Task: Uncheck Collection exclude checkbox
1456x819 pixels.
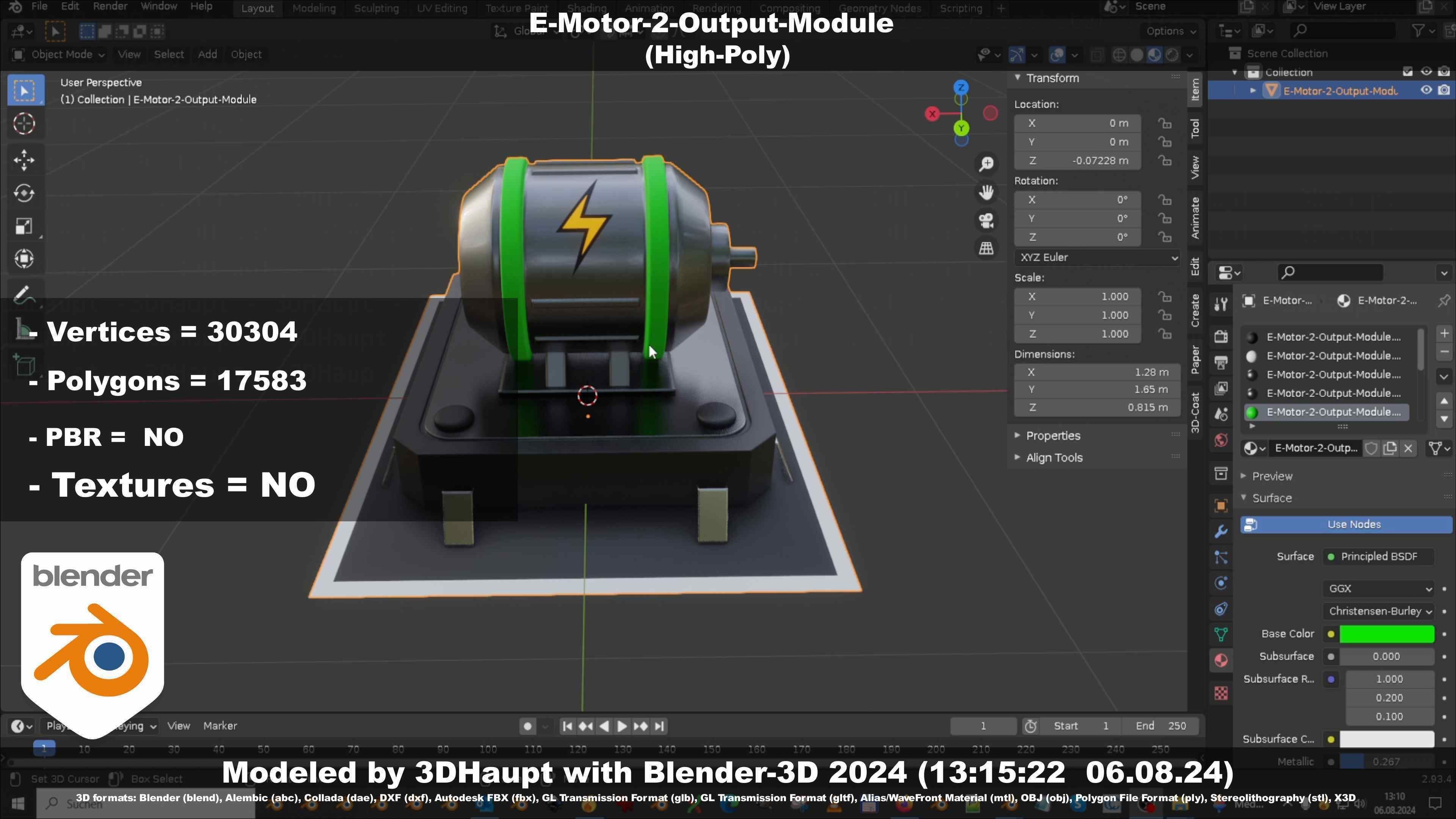Action: (x=1407, y=72)
